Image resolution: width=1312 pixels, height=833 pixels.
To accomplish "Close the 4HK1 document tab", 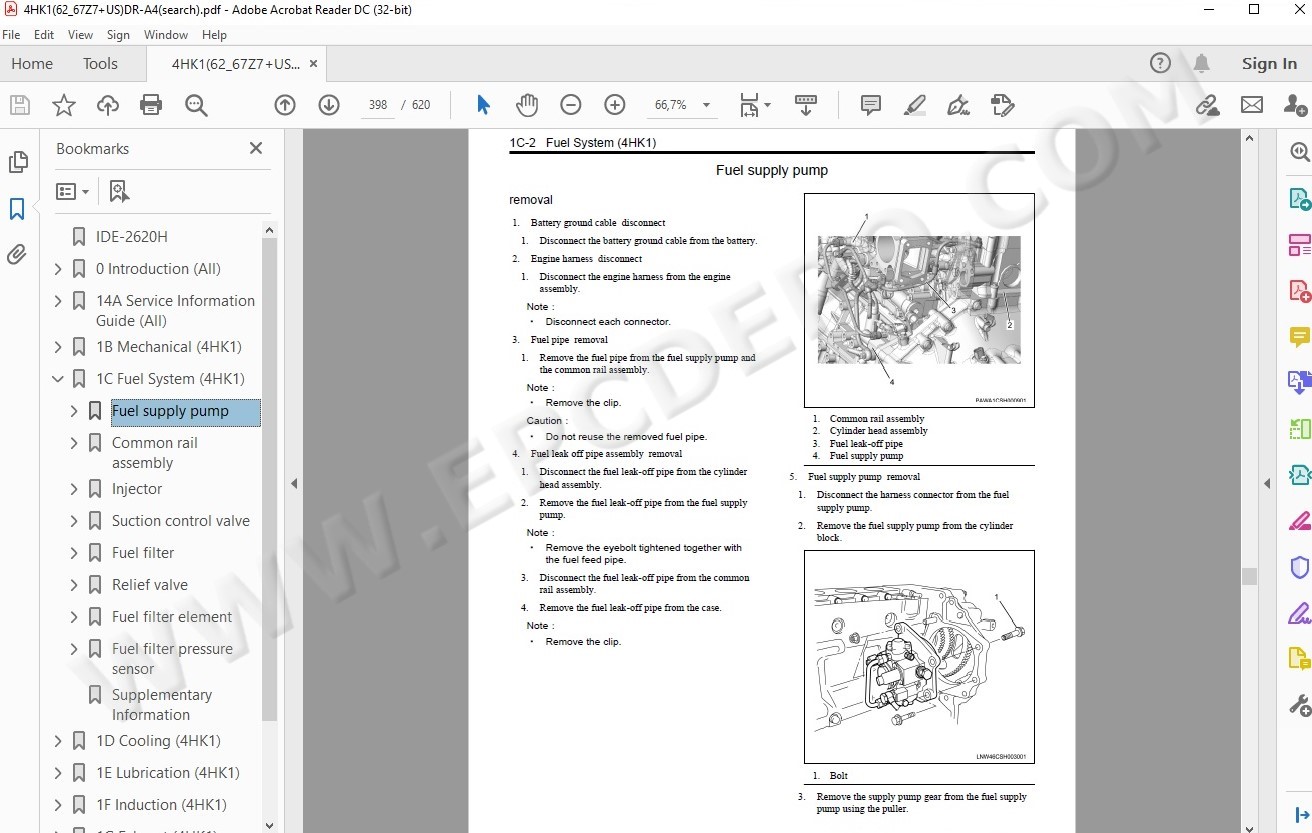I will 313,63.
